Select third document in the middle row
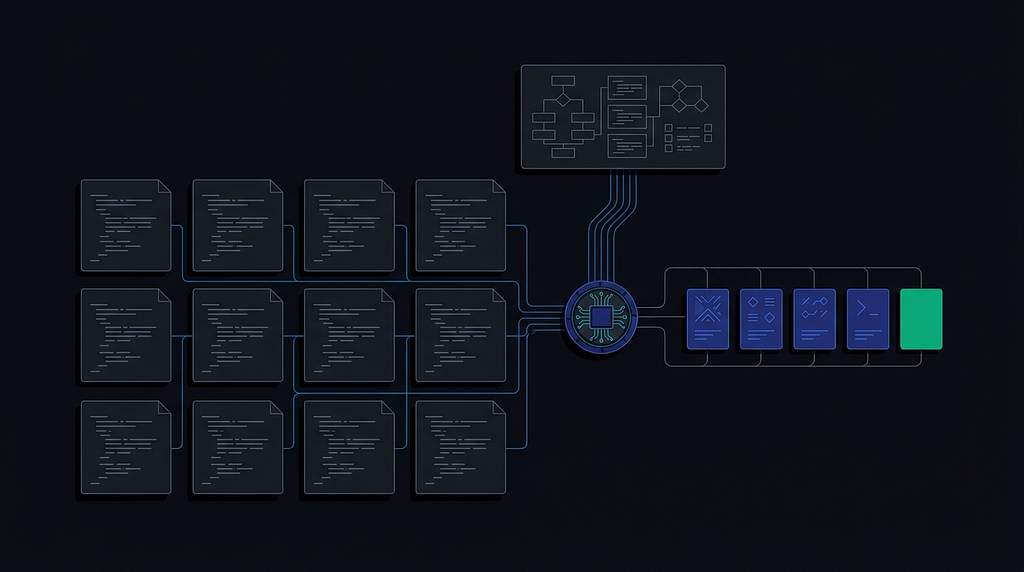The width and height of the screenshot is (1024, 572). (x=349, y=336)
